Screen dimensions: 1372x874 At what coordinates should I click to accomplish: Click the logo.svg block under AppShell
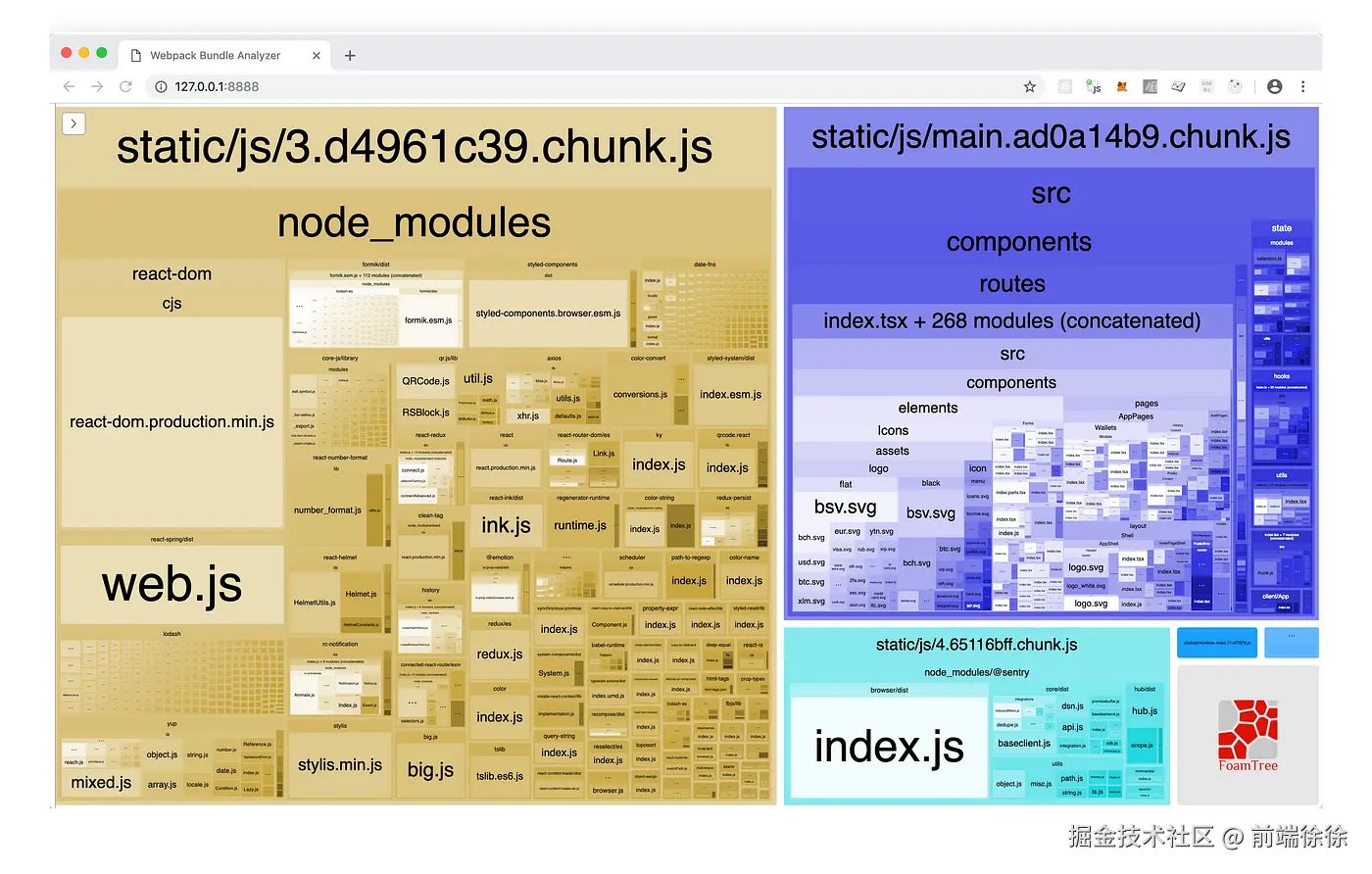point(1085,568)
